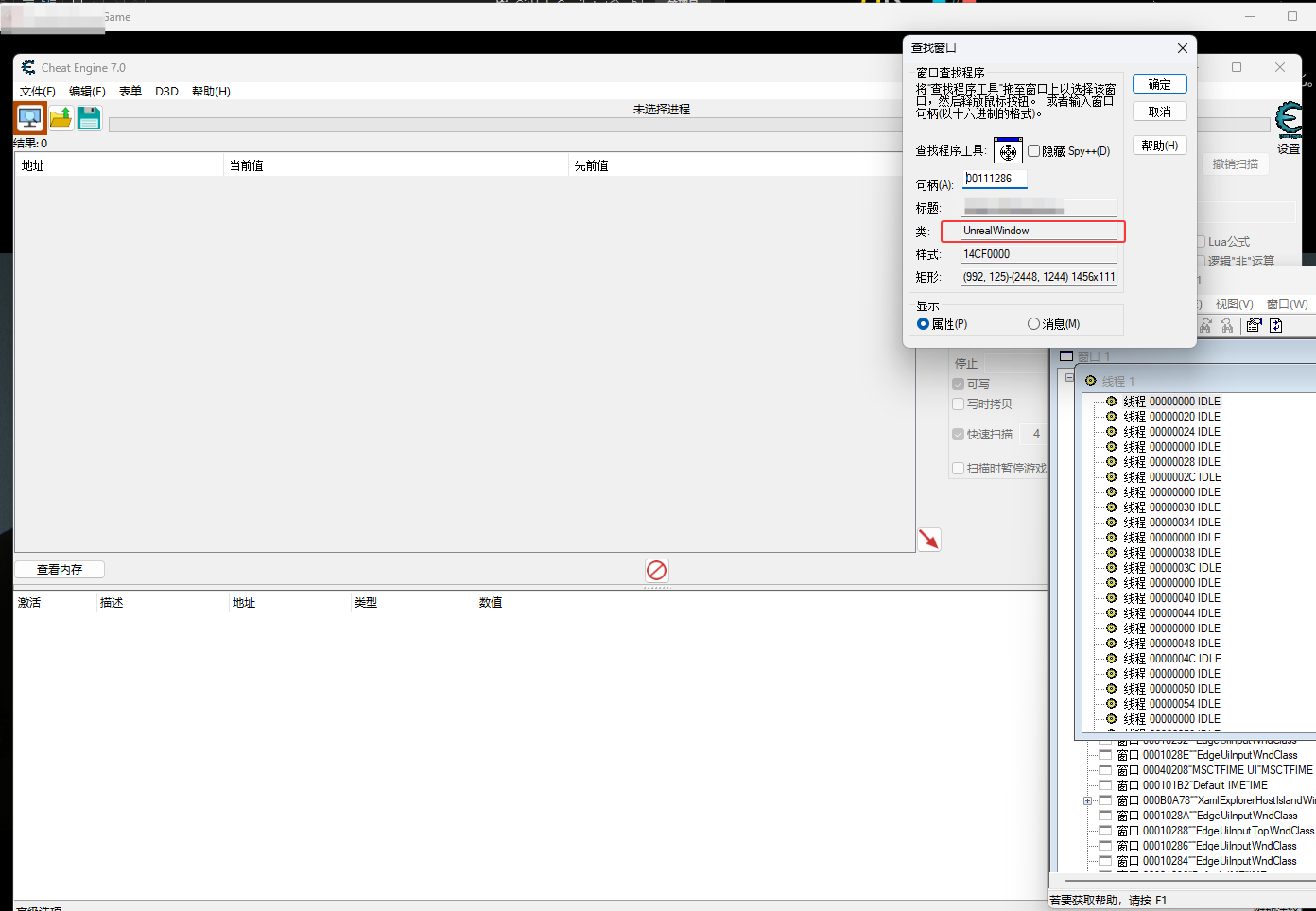This screenshot has width=1316, height=911.
Task: Toggle the 隐藏 Spy++ checkbox
Action: (1033, 151)
